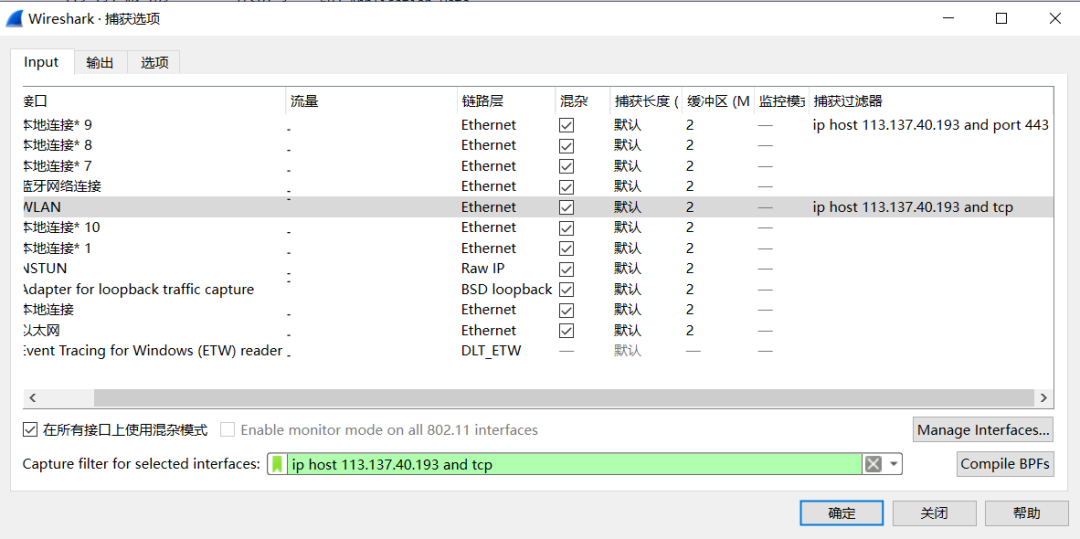Confirm with the 确定 button
This screenshot has height=539, width=1080.
[842, 513]
